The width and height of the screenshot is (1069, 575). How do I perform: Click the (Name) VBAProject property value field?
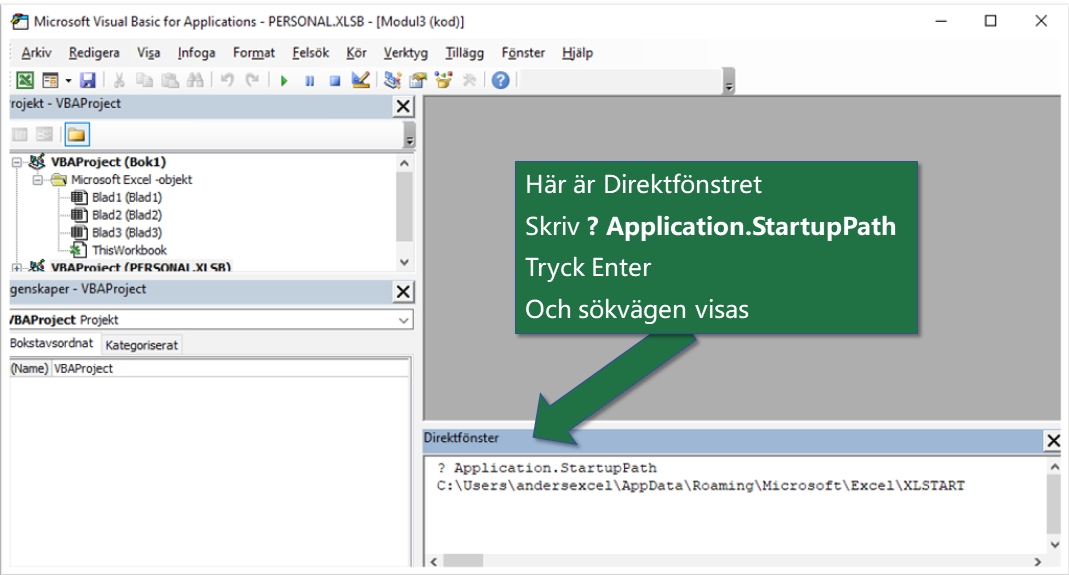tap(230, 368)
